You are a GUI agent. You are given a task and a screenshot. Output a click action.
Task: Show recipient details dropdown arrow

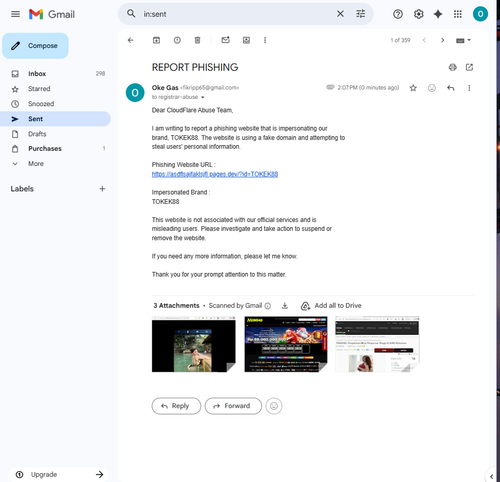(202, 97)
